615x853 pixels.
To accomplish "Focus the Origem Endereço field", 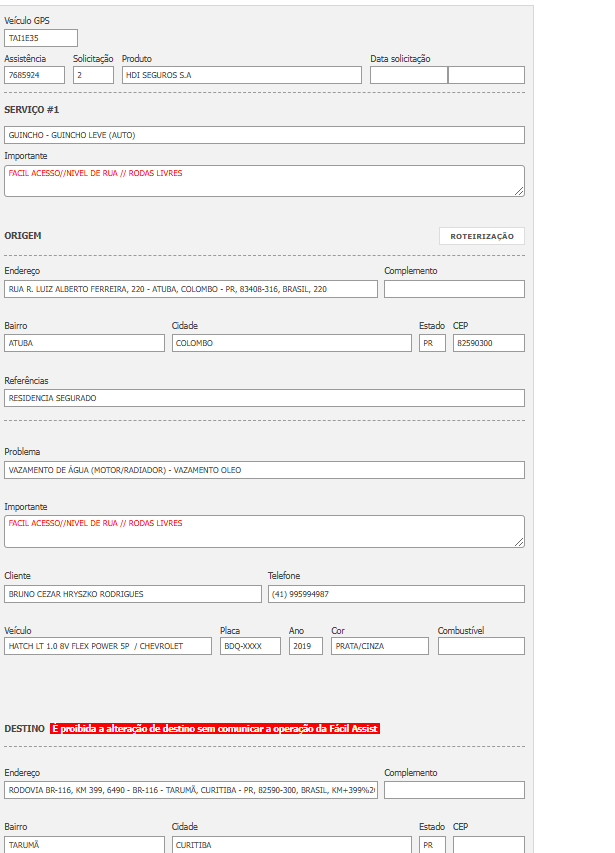I will pos(191,289).
